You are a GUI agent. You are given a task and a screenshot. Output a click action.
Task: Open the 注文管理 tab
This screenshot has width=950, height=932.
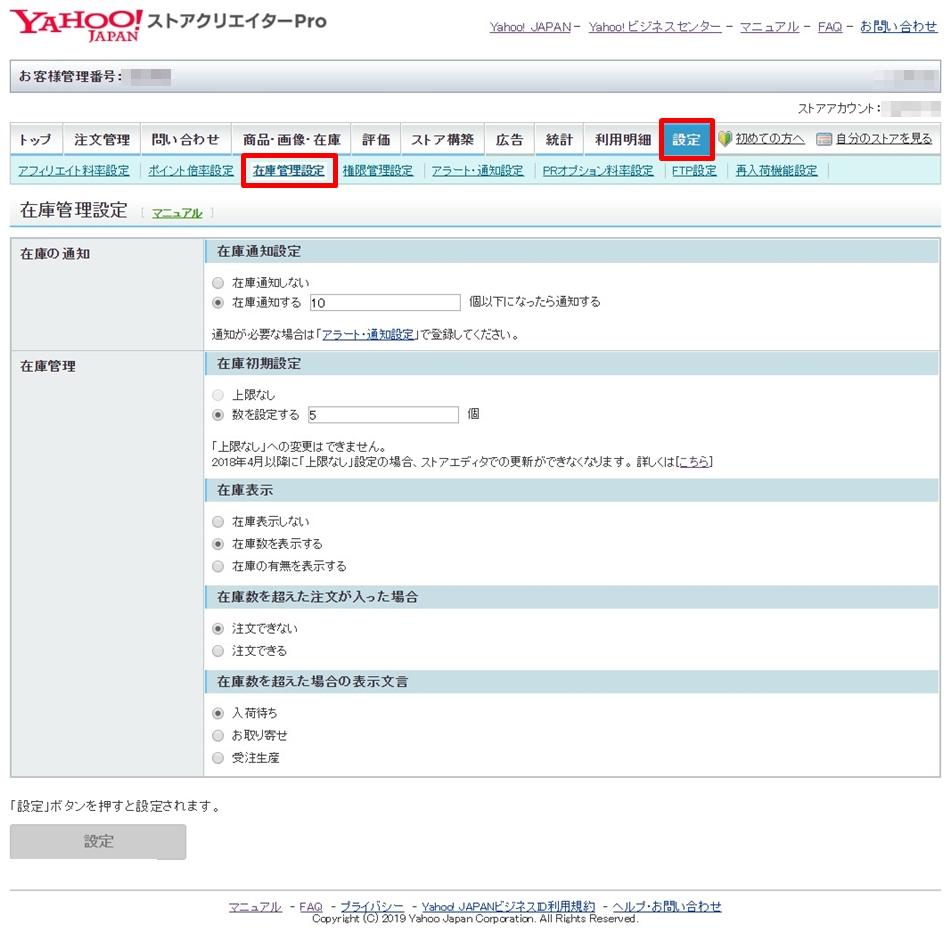102,139
